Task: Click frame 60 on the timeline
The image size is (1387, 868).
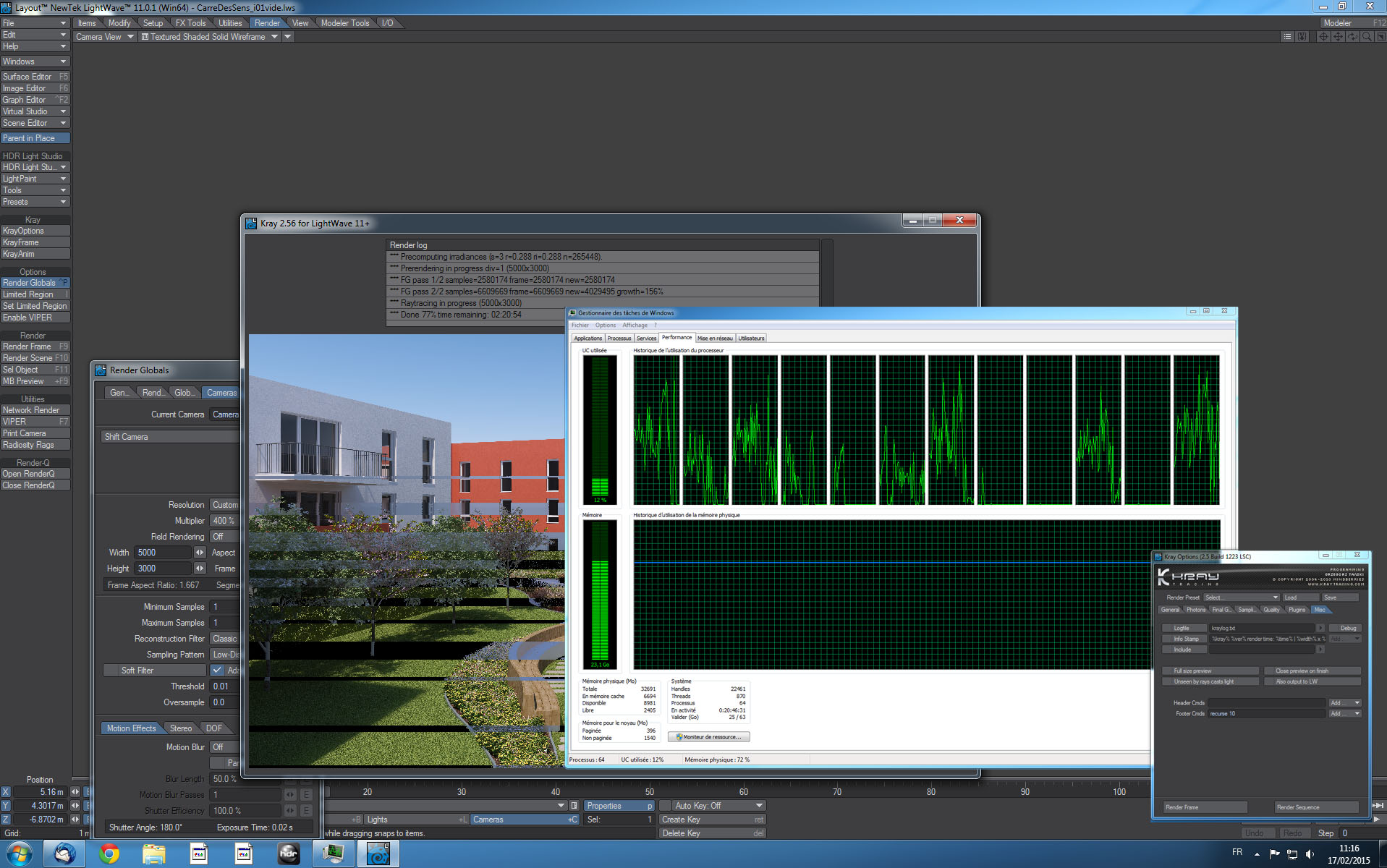Action: 743,792
